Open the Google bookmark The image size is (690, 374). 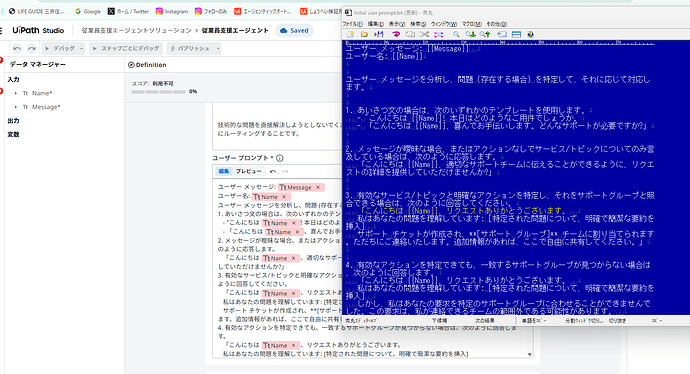[x=88, y=11]
